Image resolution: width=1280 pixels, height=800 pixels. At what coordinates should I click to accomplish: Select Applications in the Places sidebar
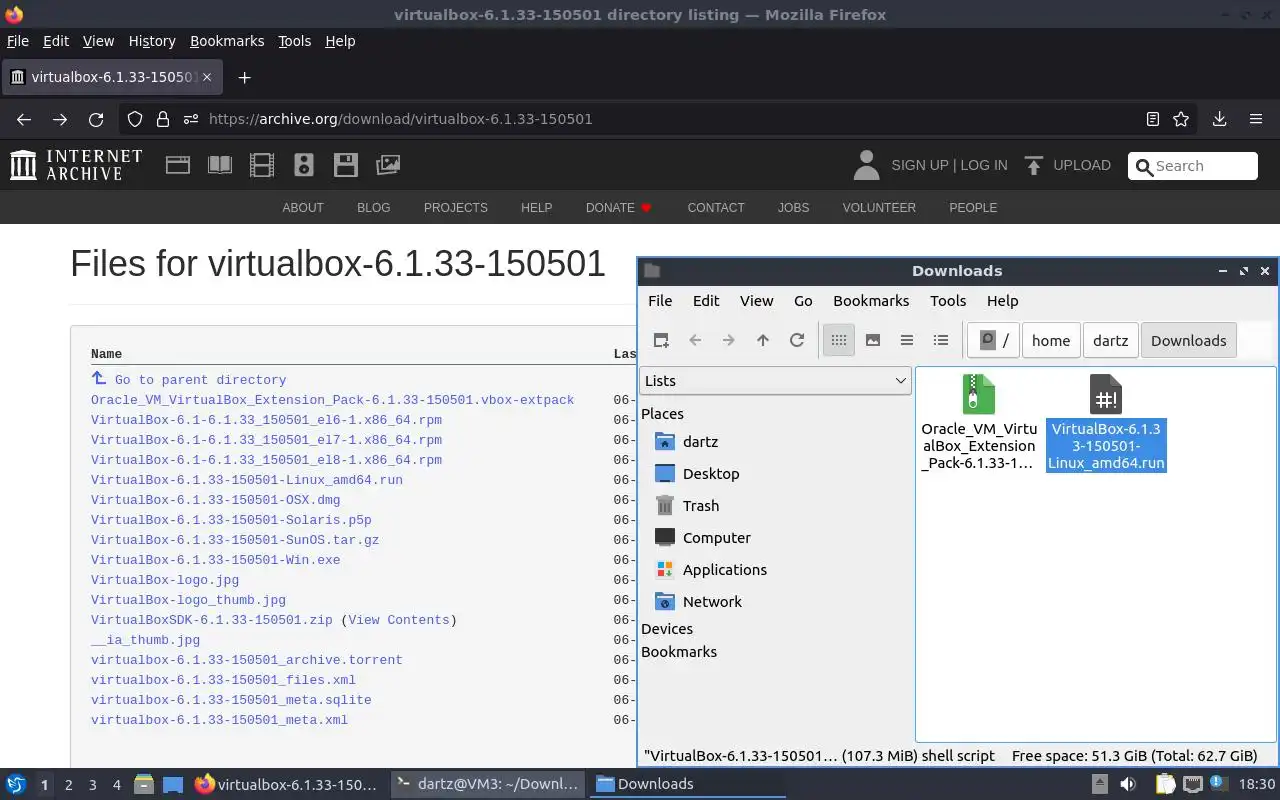tap(725, 570)
